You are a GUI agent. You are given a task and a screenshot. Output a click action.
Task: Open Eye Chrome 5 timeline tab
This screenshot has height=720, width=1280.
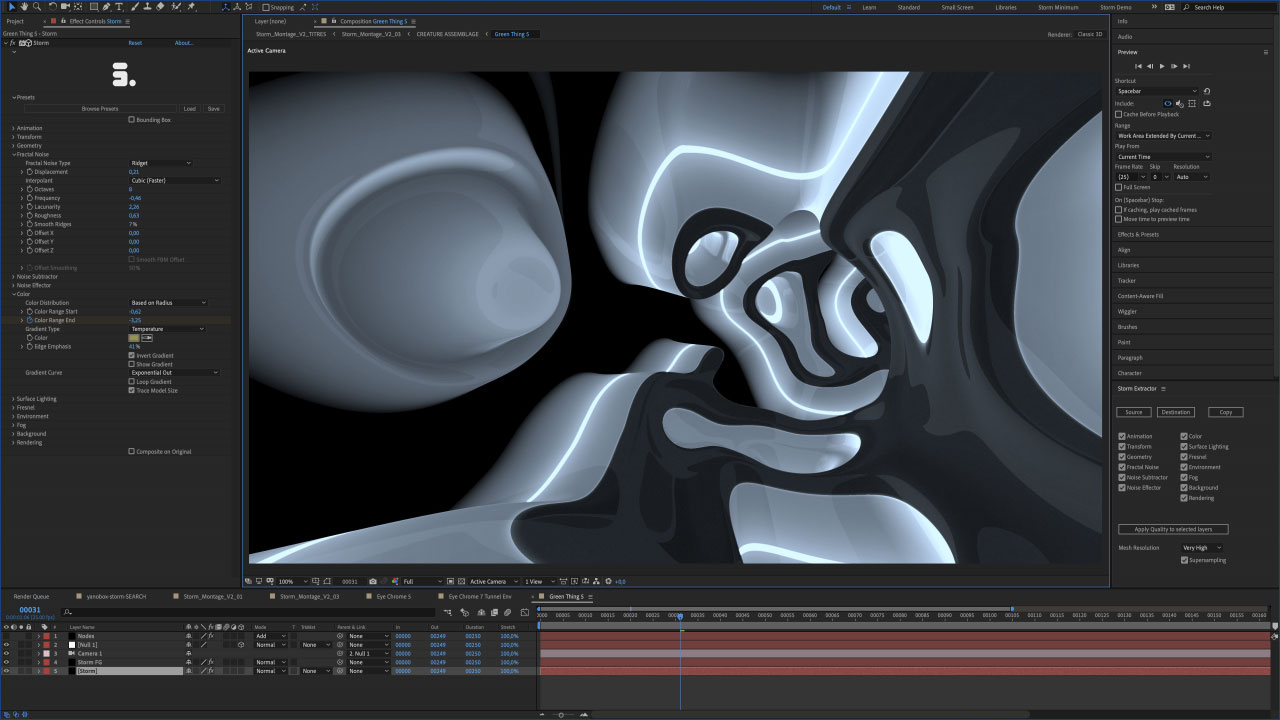click(x=393, y=596)
